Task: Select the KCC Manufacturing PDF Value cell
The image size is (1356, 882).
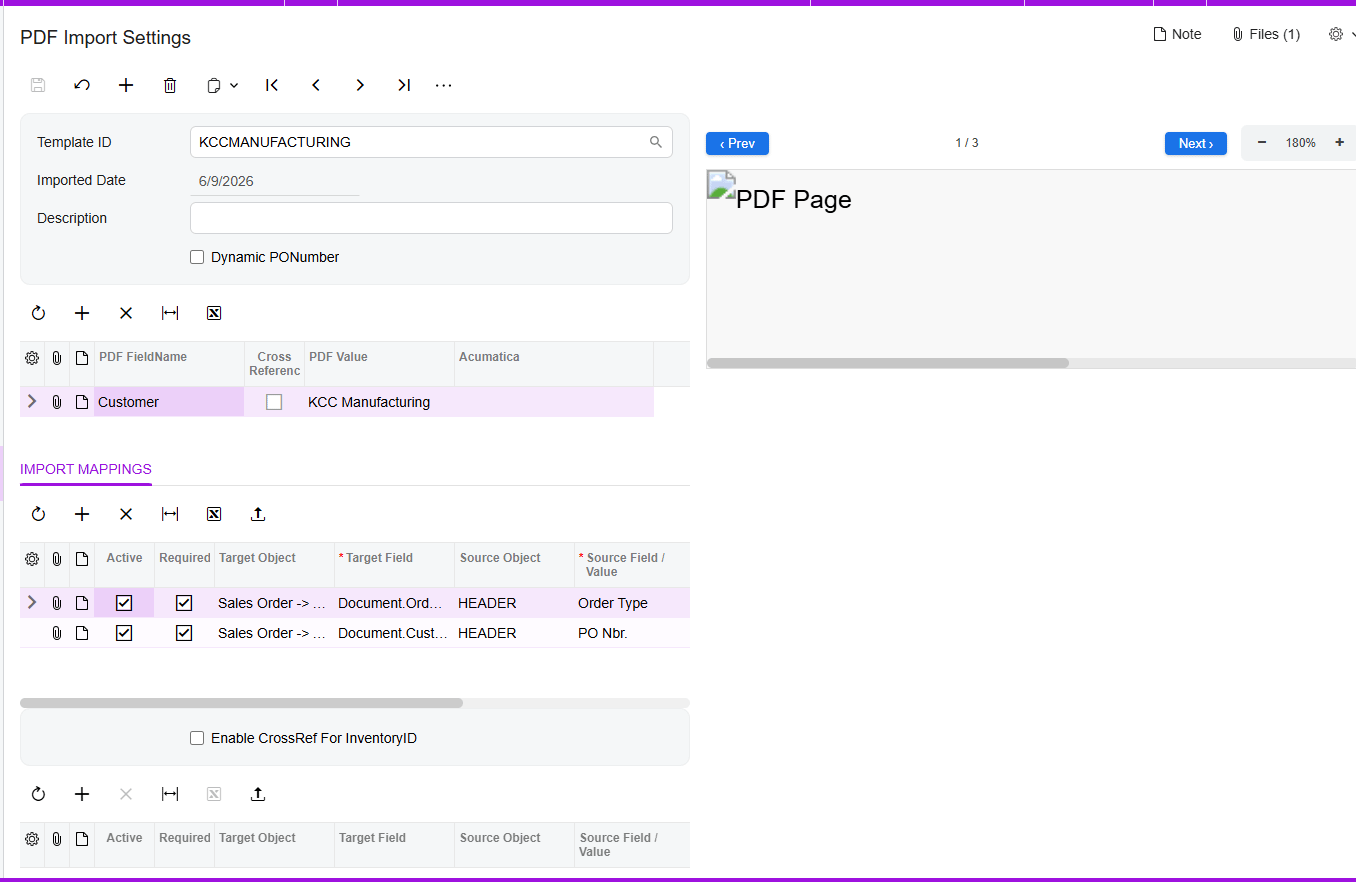Action: coord(379,402)
